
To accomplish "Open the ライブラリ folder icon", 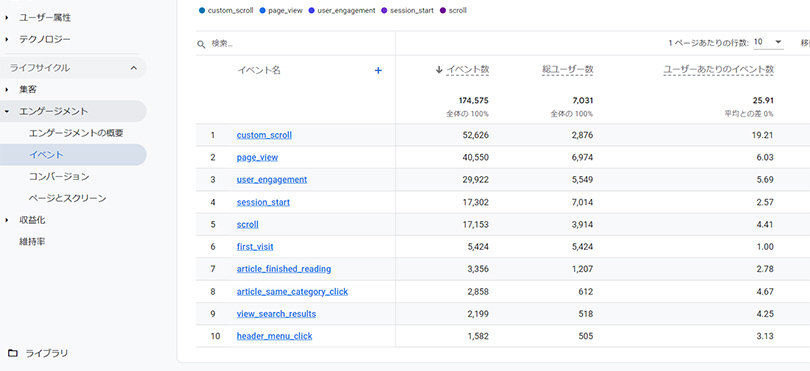I will click(x=13, y=353).
